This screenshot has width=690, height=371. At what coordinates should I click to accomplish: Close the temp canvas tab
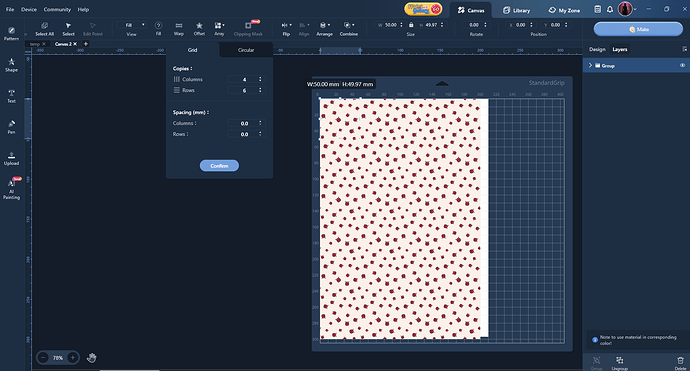tap(44, 44)
